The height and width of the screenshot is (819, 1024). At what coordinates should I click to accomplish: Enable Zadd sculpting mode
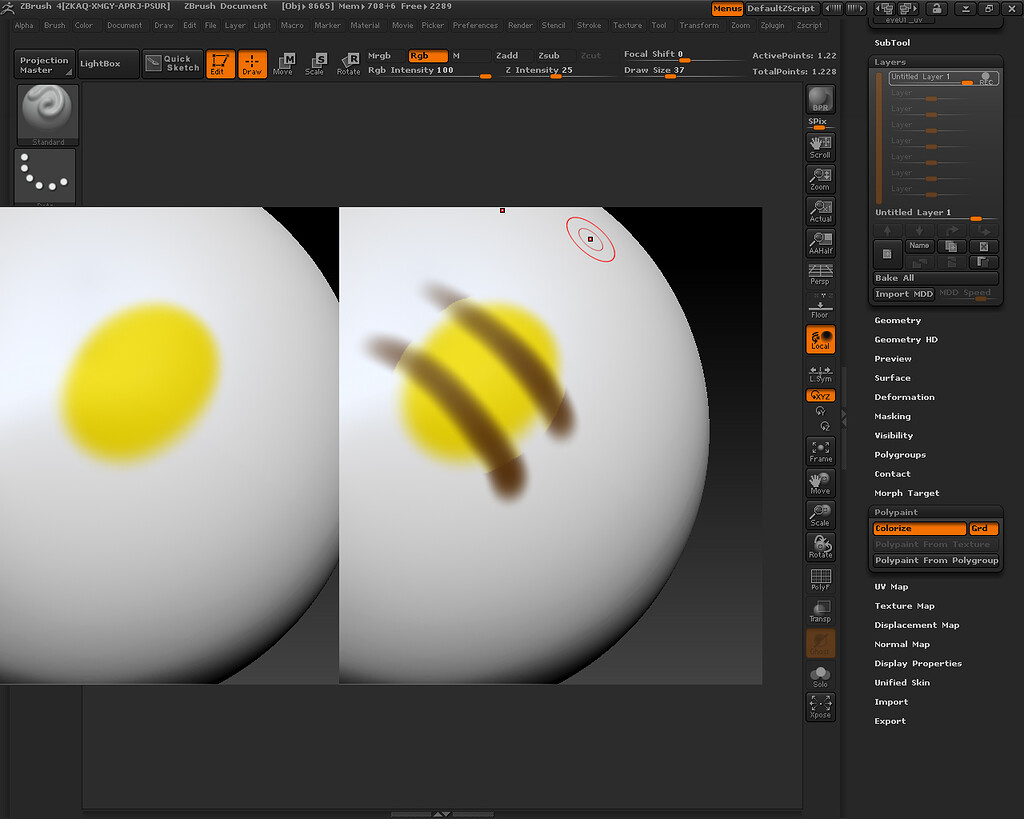pyautogui.click(x=507, y=55)
